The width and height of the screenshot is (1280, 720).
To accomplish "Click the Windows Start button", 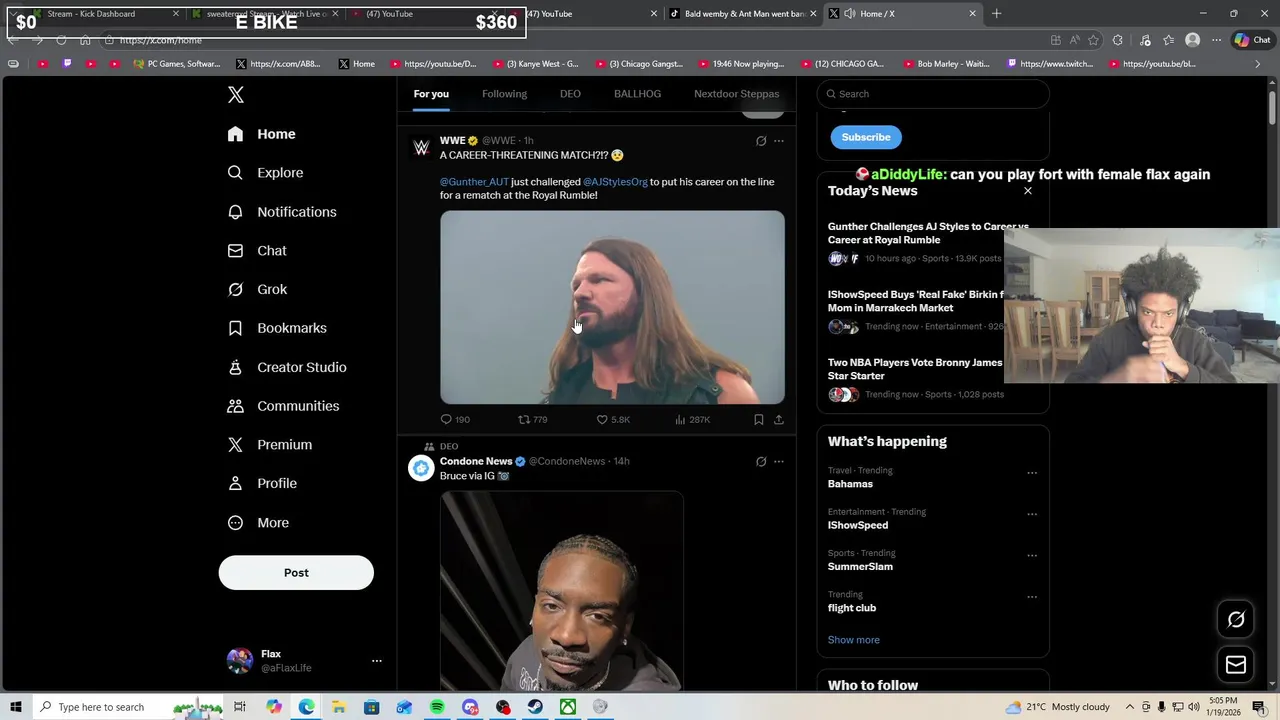I will point(15,707).
